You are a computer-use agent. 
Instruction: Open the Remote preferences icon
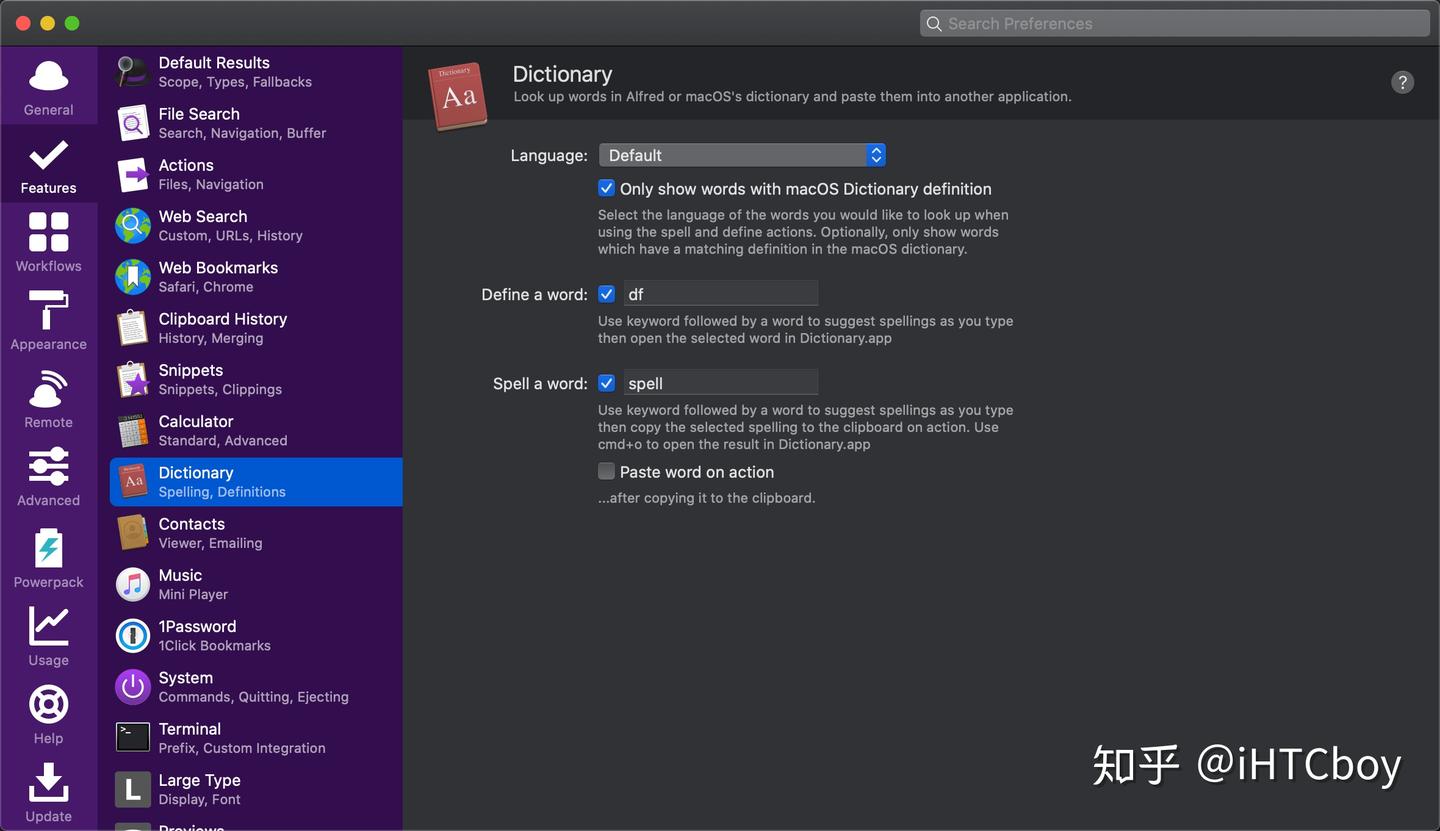(x=48, y=389)
